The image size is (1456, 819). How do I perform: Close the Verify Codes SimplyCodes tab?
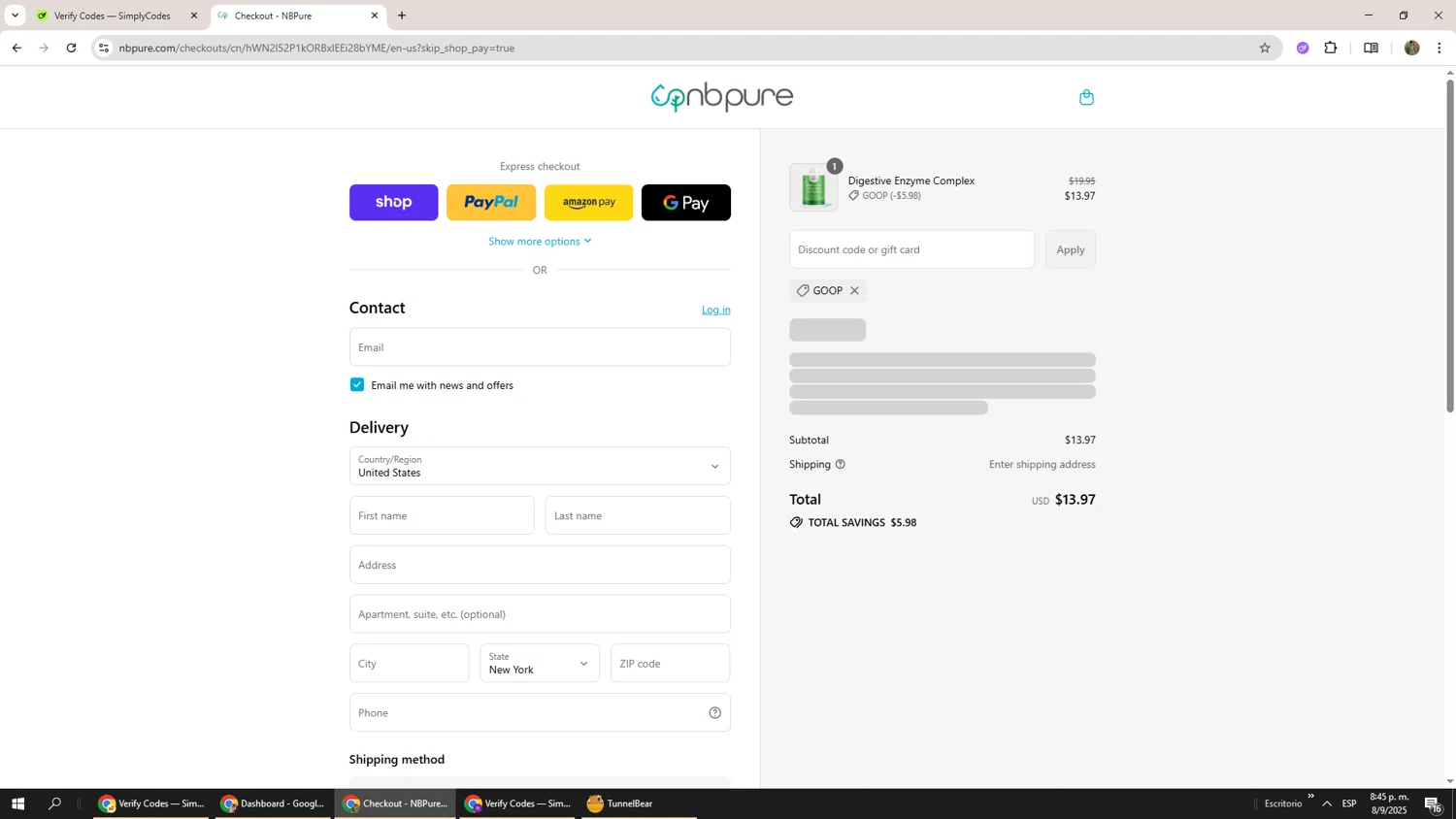[193, 16]
